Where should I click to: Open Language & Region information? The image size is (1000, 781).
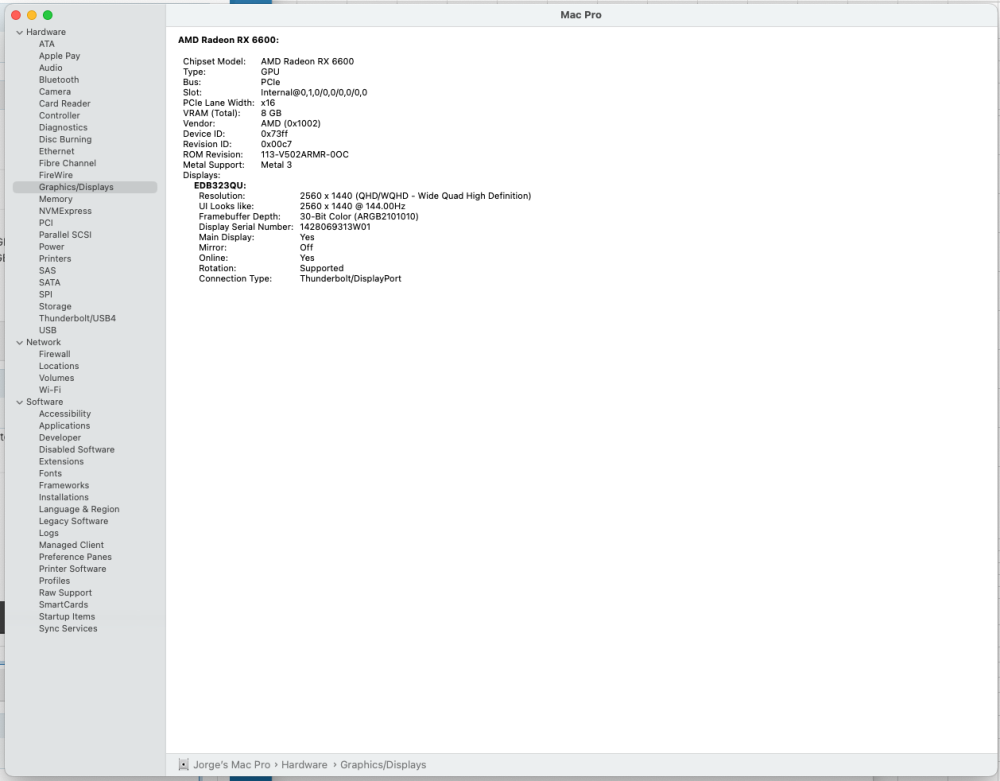point(79,509)
